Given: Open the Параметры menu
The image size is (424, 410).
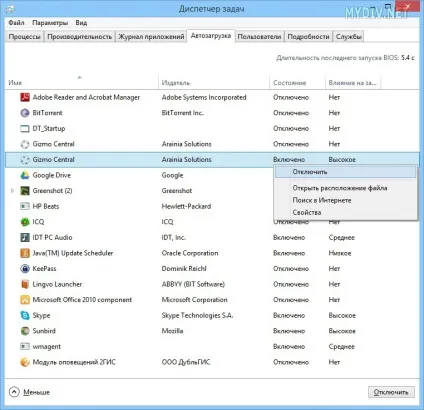Looking at the screenshot, I should point(50,23).
